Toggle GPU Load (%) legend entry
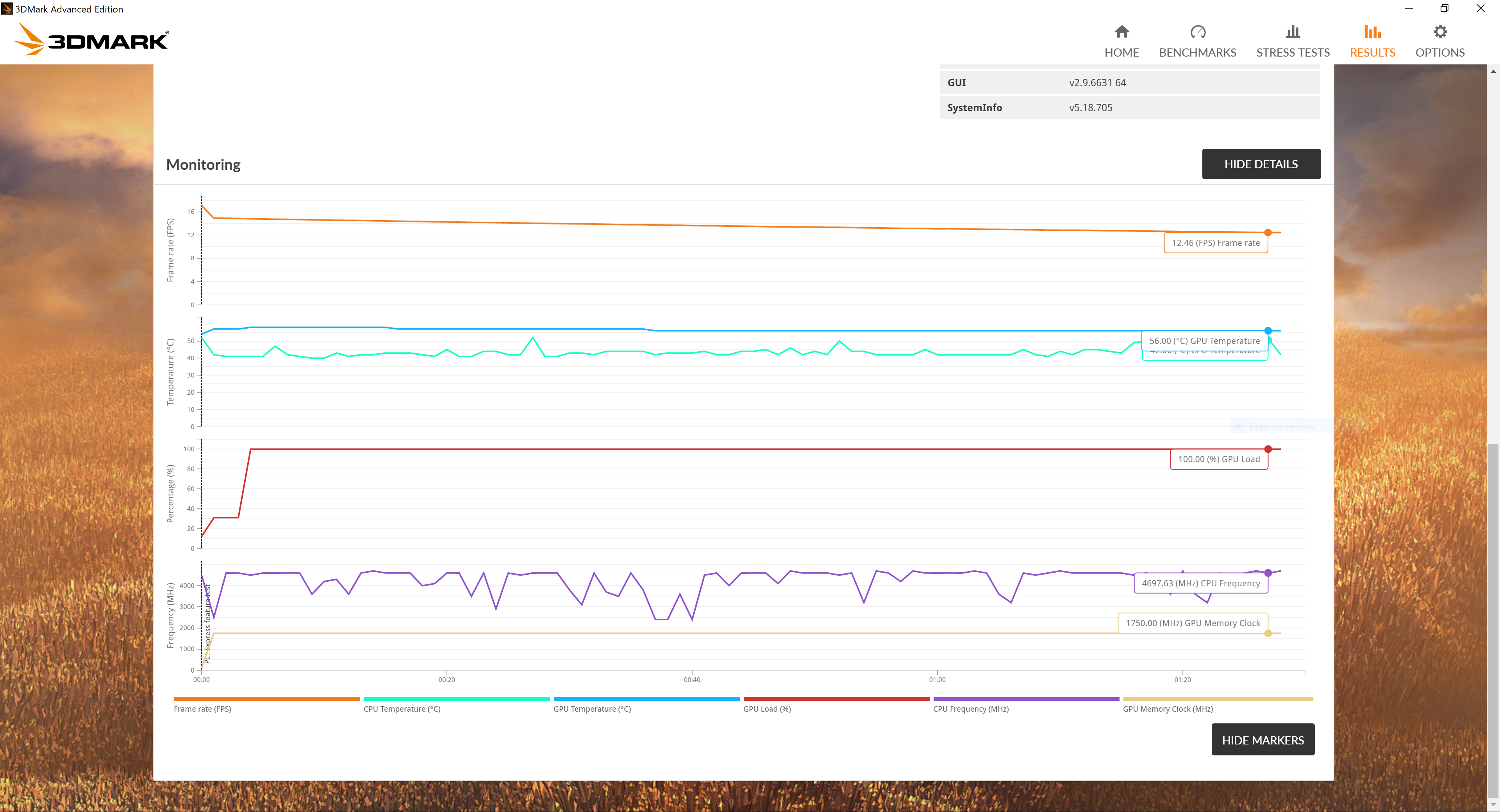Image resolution: width=1500 pixels, height=812 pixels. 767,709
